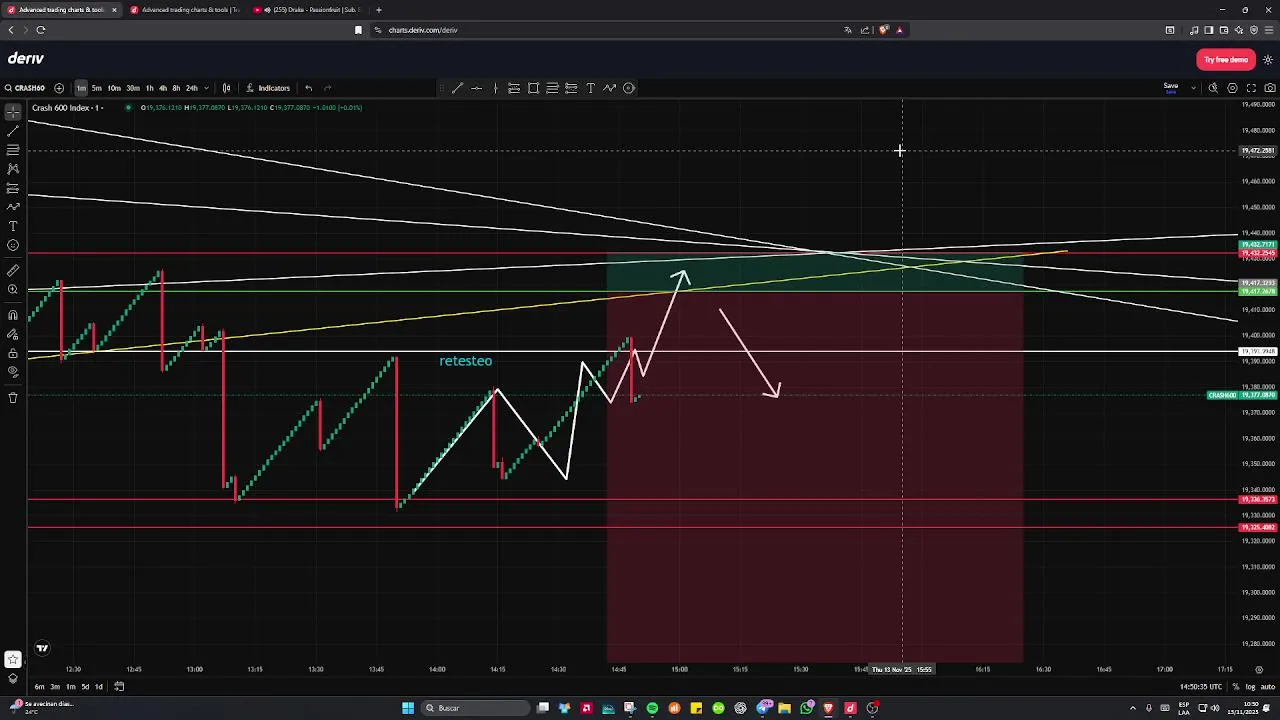Expand the Save layout dropdown arrow

(1193, 88)
